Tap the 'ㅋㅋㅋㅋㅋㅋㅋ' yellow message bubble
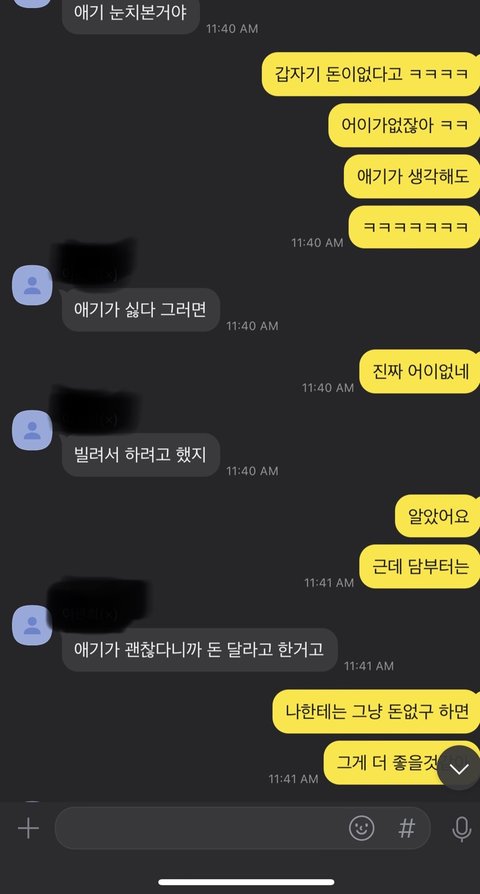The width and height of the screenshot is (480, 894). (414, 227)
